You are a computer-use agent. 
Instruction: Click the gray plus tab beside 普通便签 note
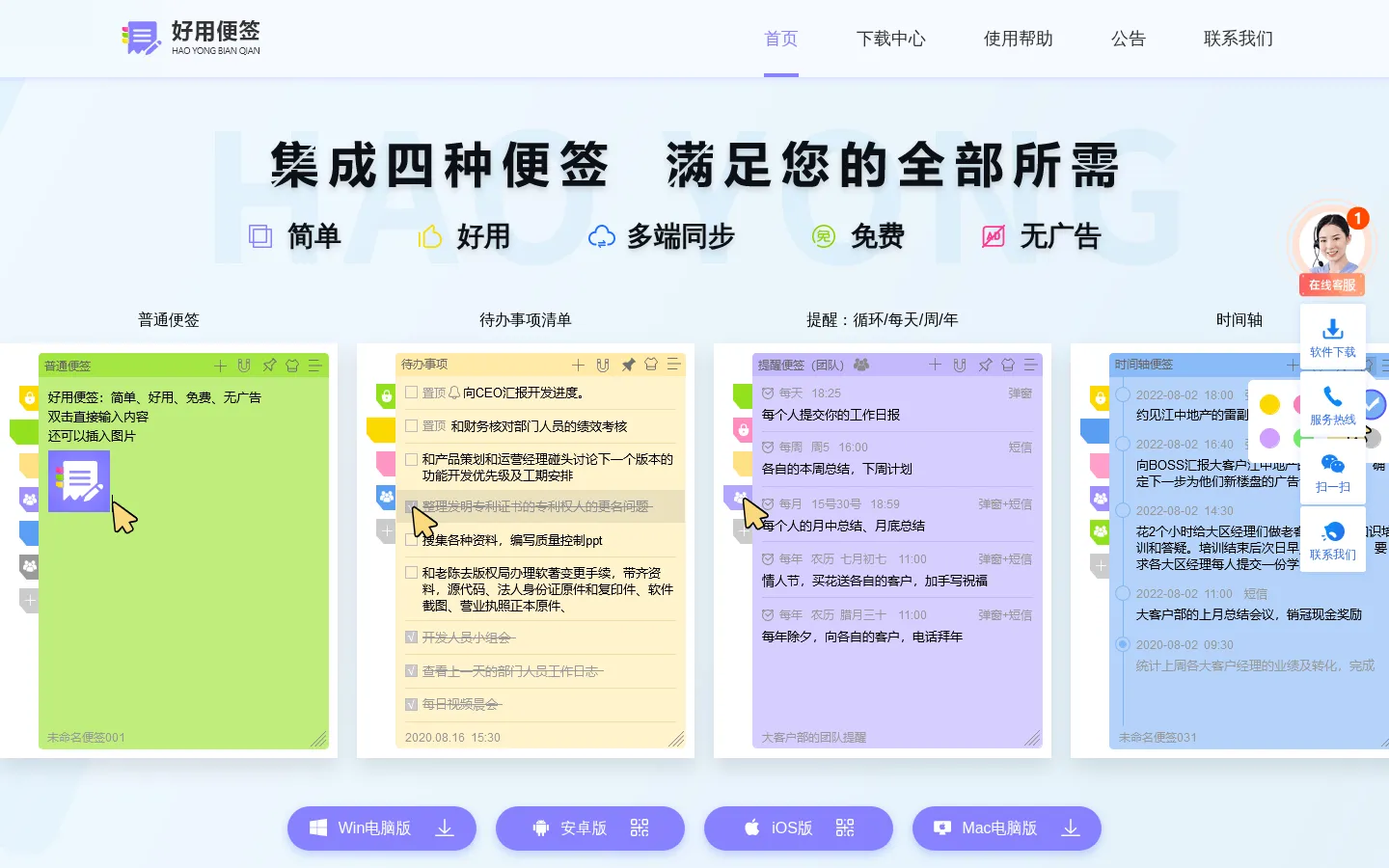29,601
